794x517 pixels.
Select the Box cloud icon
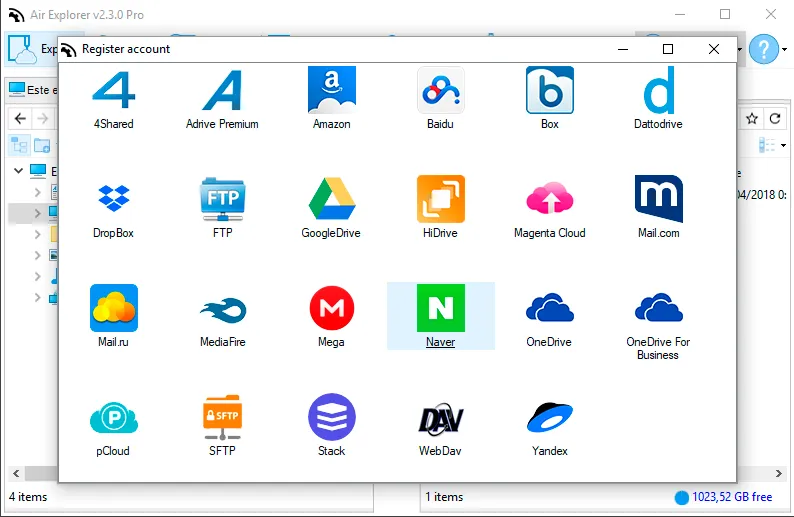tap(549, 99)
